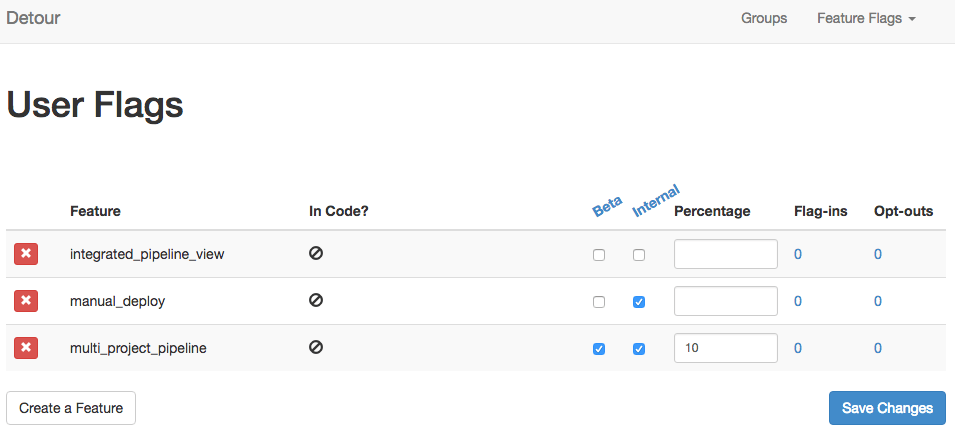Open Flag-ins count for manual_deploy
The width and height of the screenshot is (955, 434).
pos(798,301)
